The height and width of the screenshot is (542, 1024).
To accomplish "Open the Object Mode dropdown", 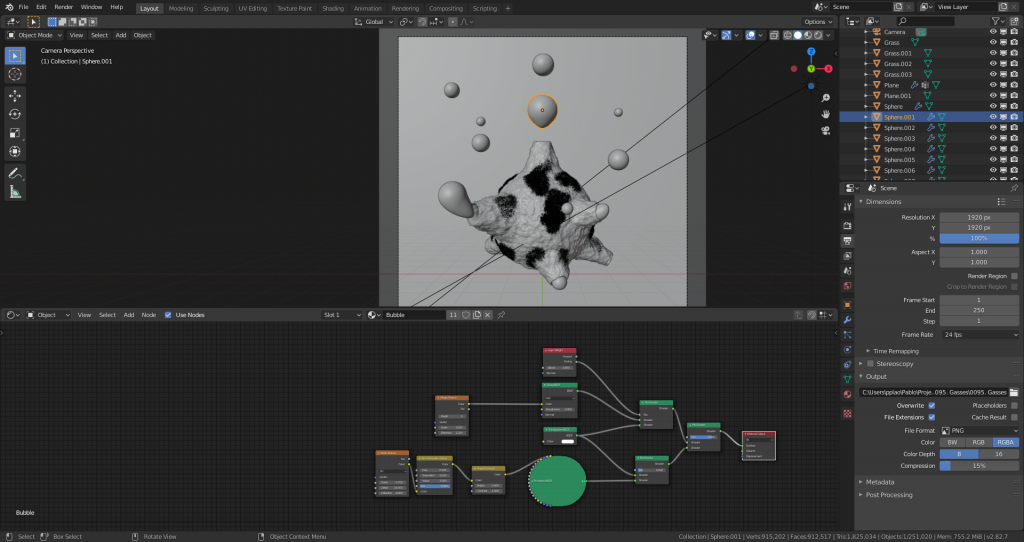I will tap(36, 35).
